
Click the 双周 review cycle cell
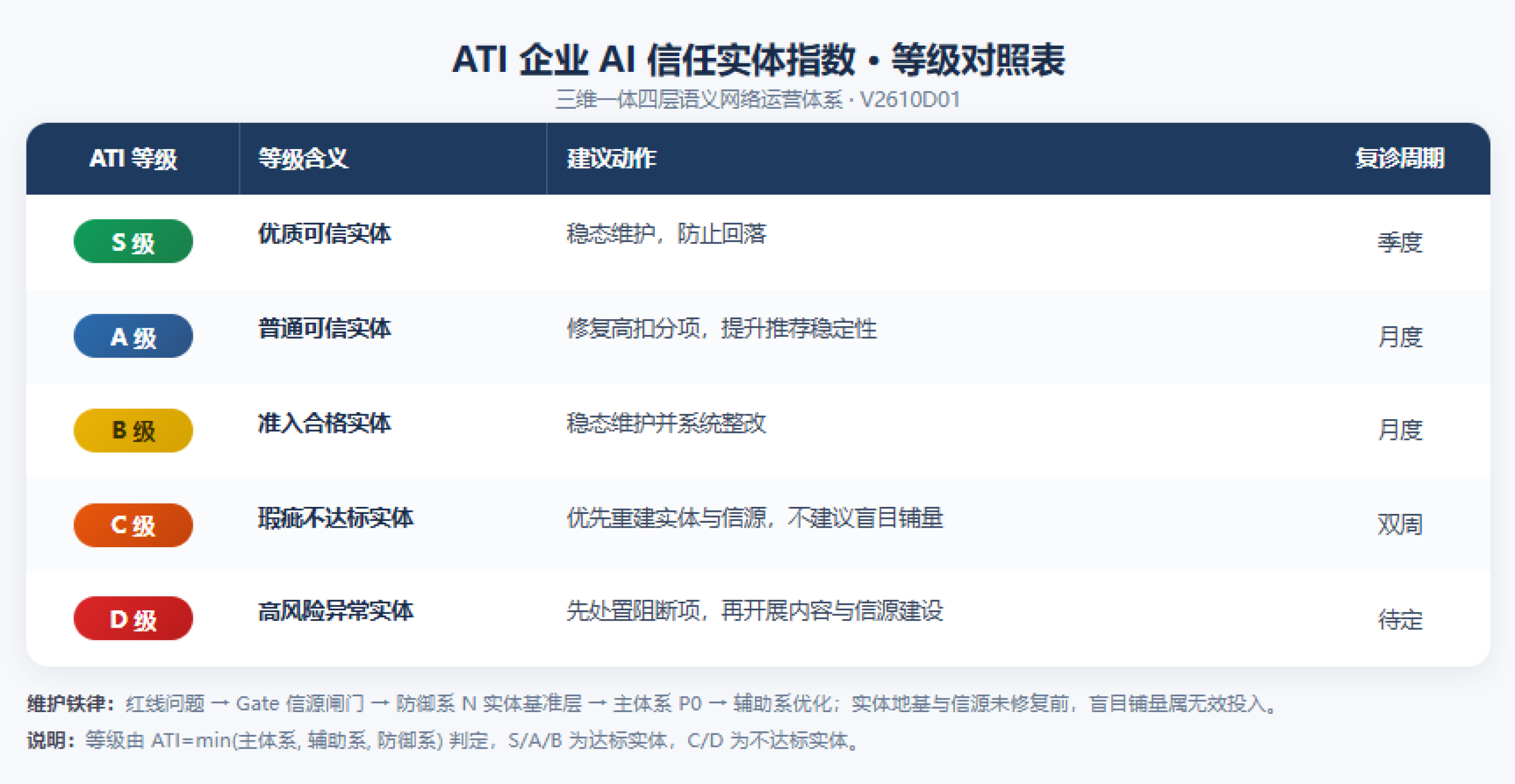pyautogui.click(x=1400, y=524)
